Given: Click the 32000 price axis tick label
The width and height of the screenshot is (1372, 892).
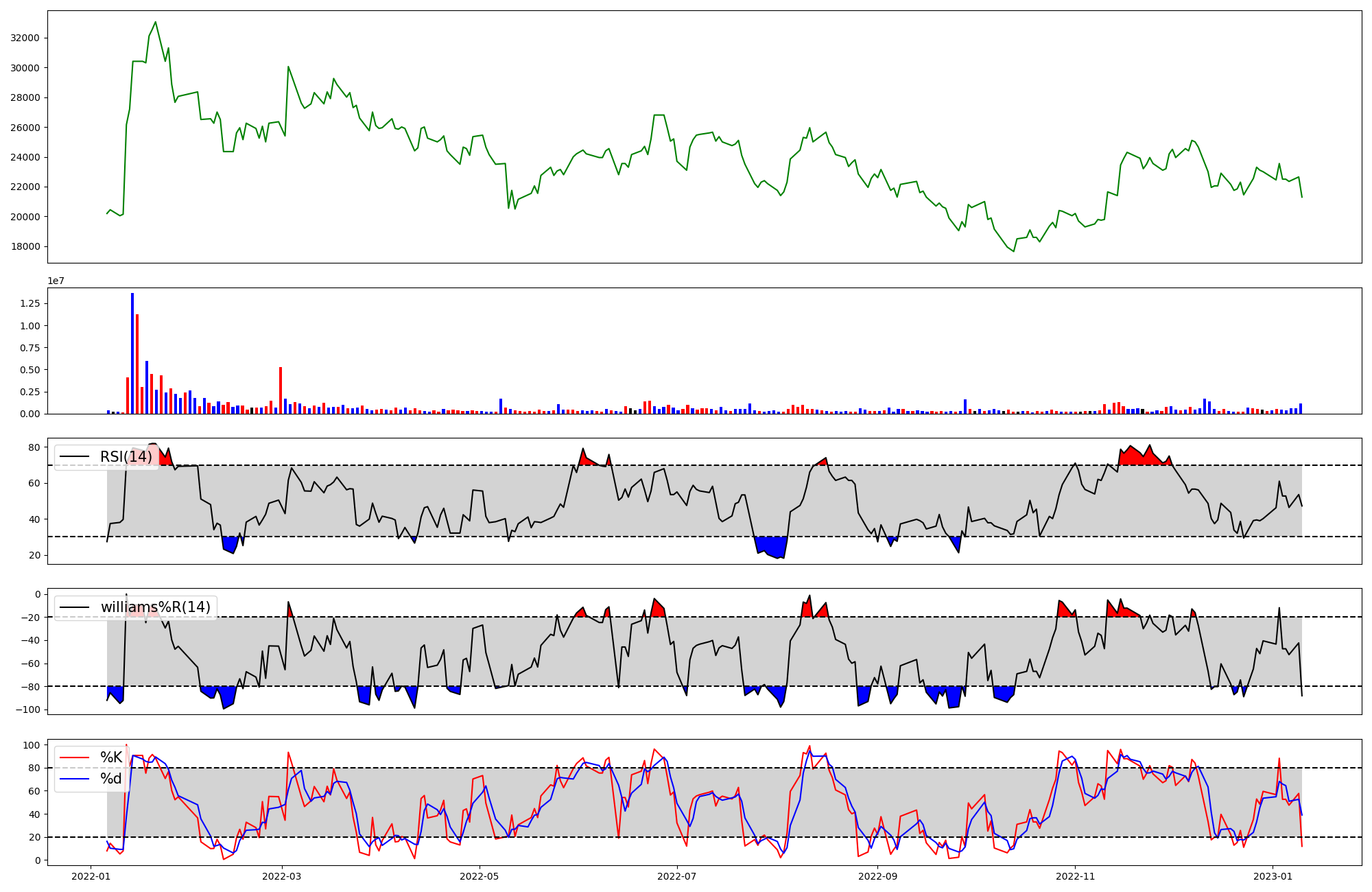Looking at the screenshot, I should [25, 38].
